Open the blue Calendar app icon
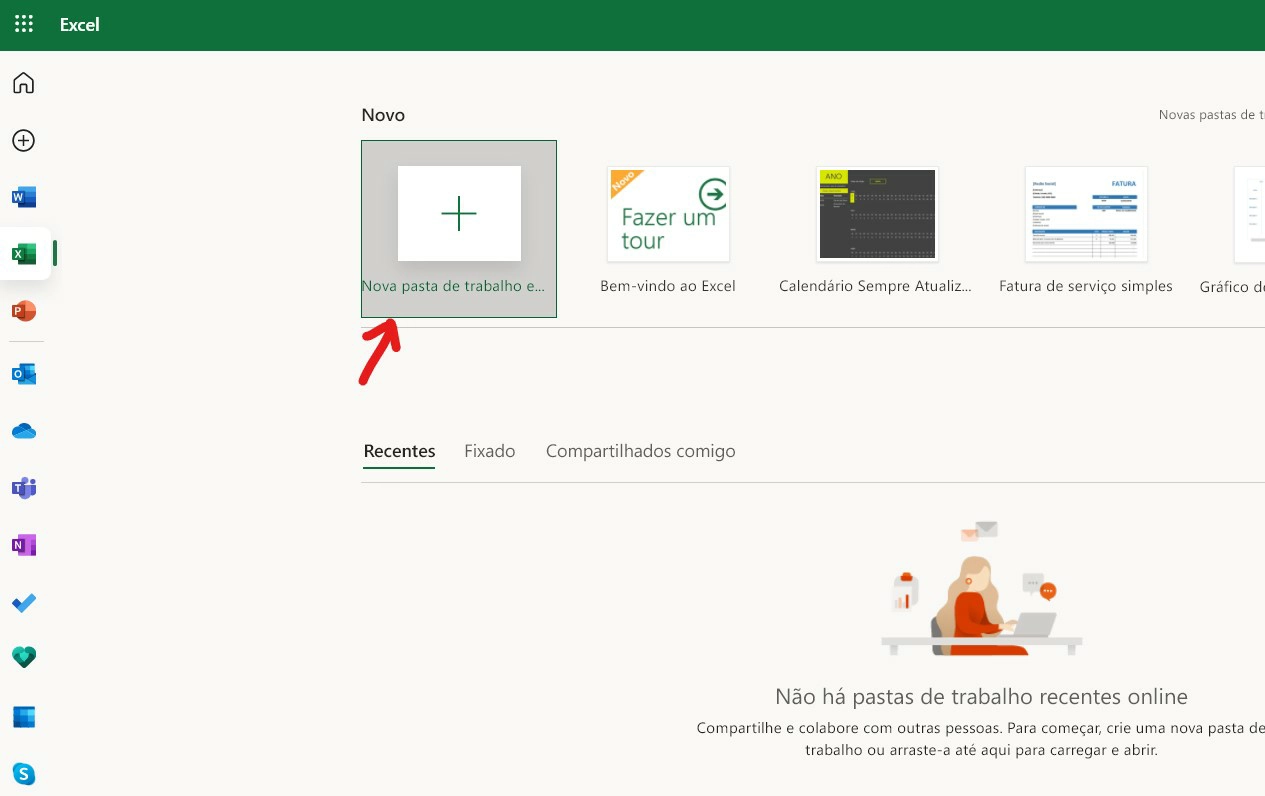The height and width of the screenshot is (796, 1265). [x=24, y=717]
